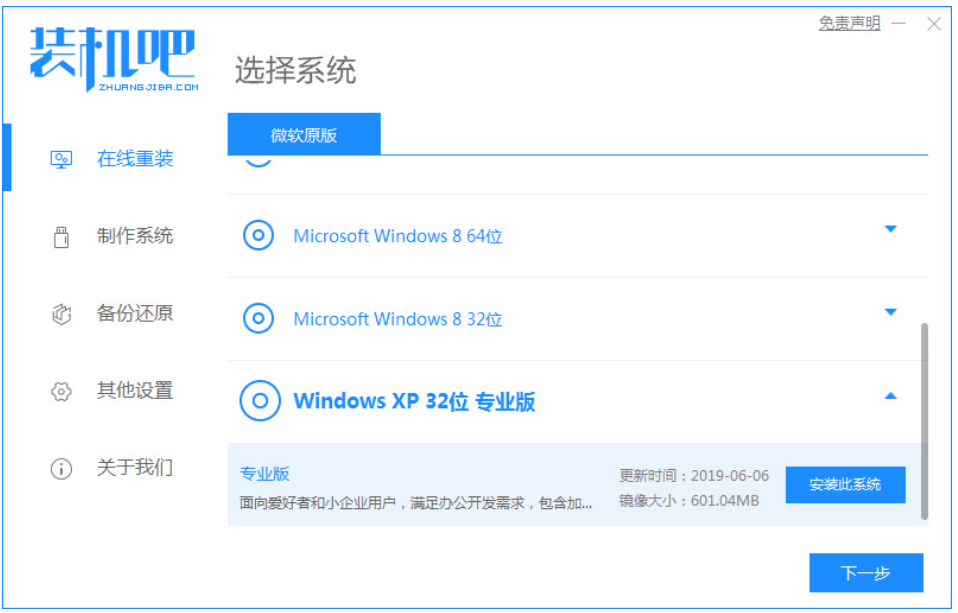The image size is (958, 613).
Task: Click the disc icon for Windows 8 32位
Action: point(258,318)
